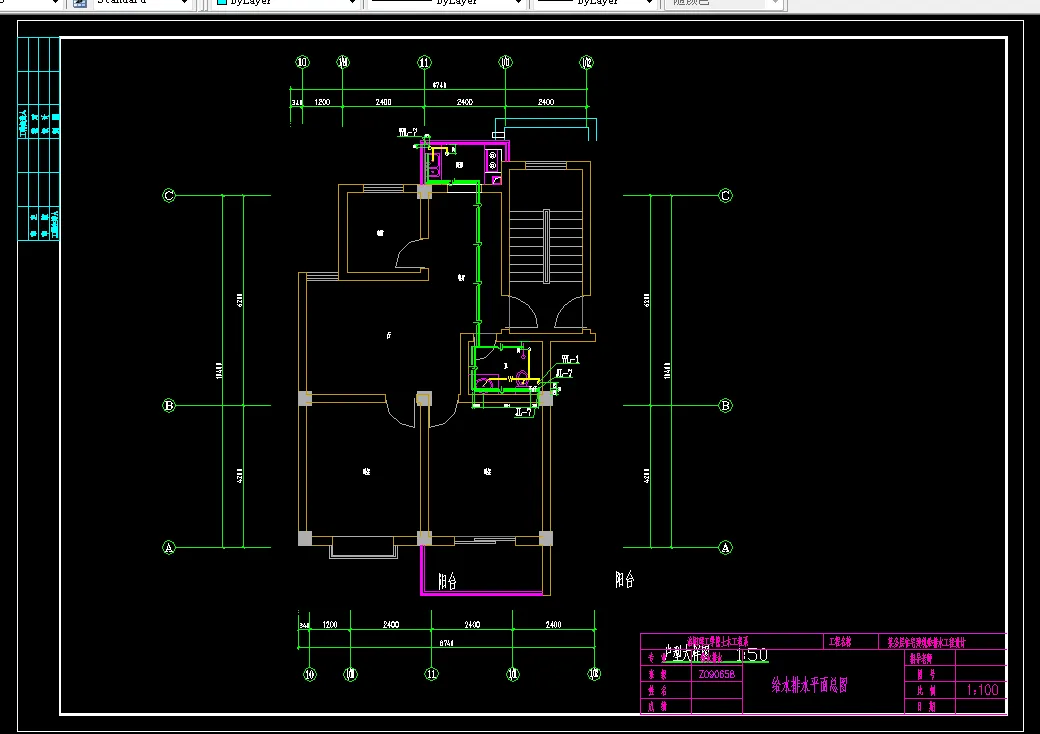1040x734 pixels.
Task: Select the bottom overall dimension below 2400 spans
Action: [447, 643]
